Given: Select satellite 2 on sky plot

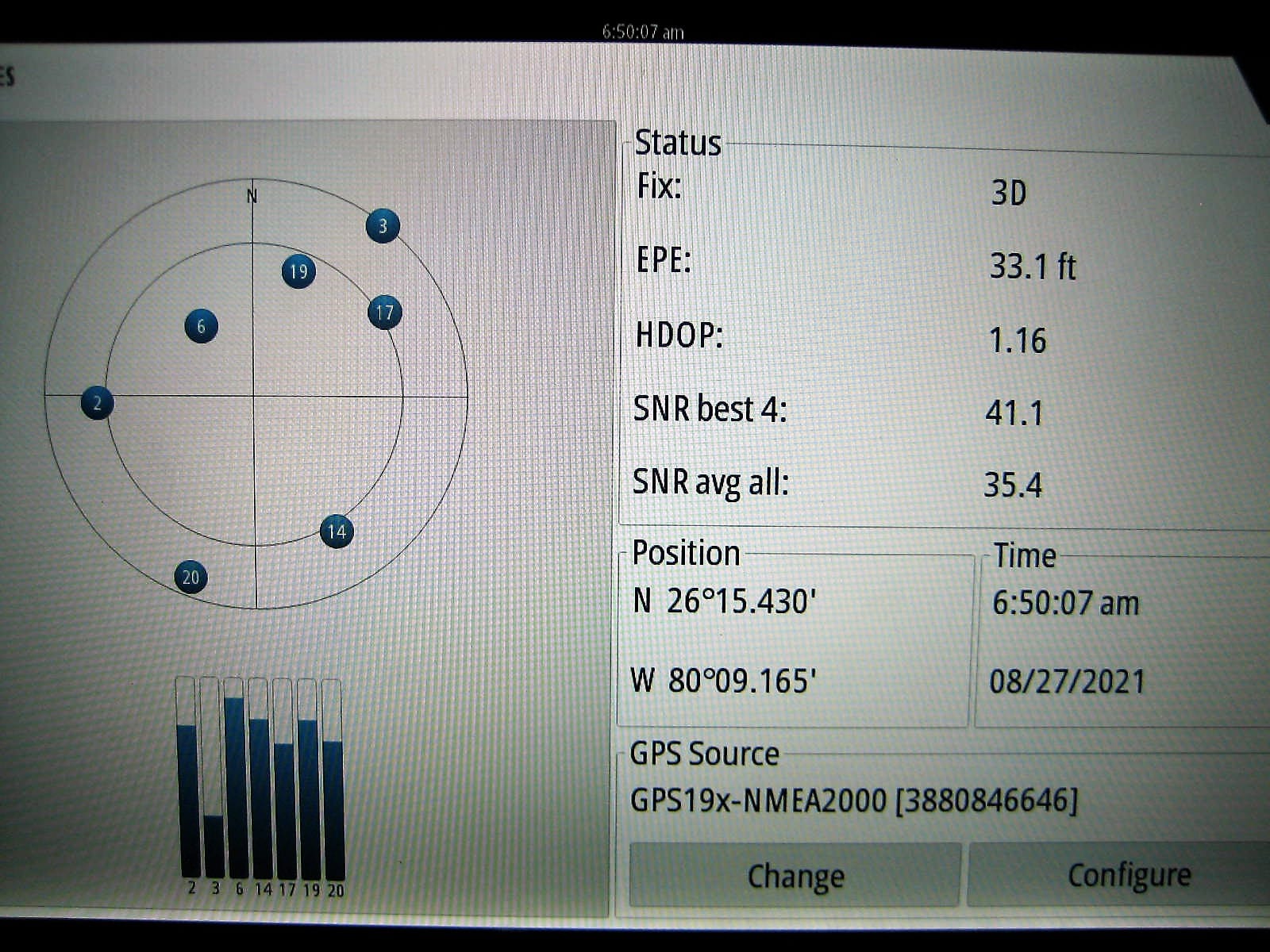Looking at the screenshot, I should click(x=98, y=403).
